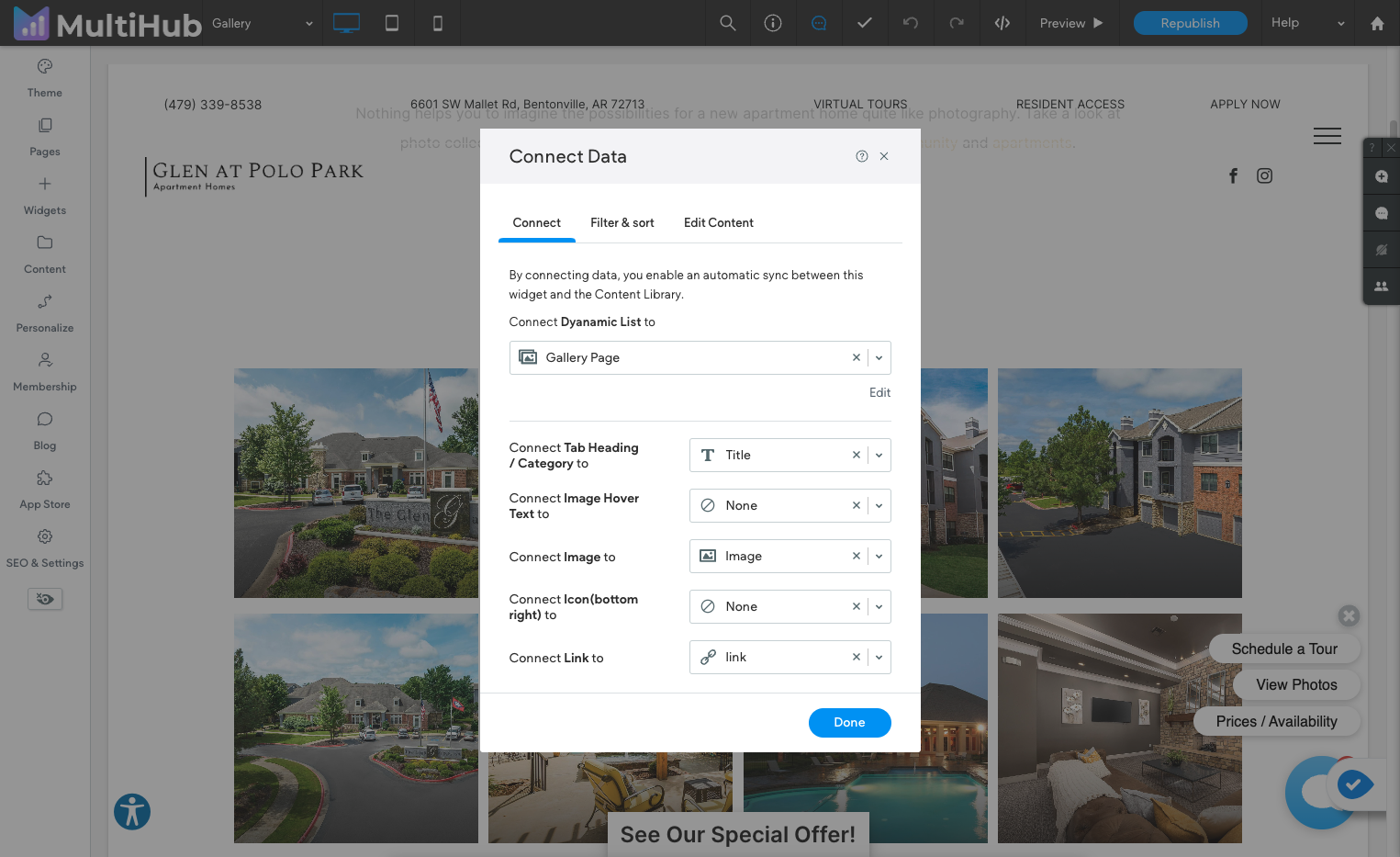The image size is (1400, 857).
Task: Open the Membership panel
Action: coord(44,372)
